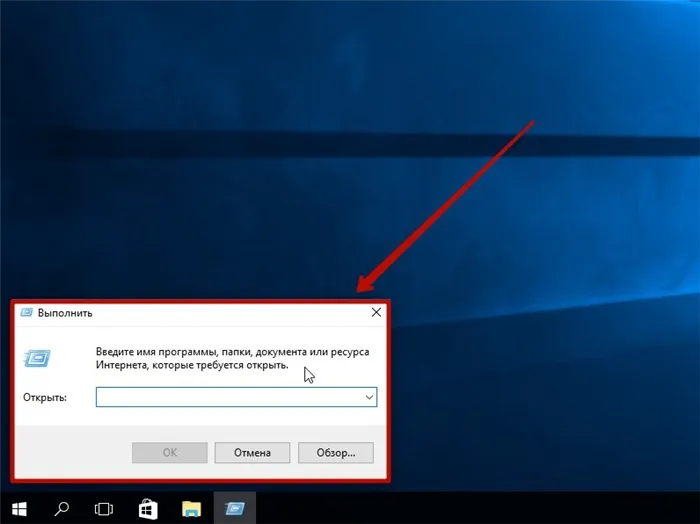Expand the Открыть combo box dropdown arrow

click(369, 397)
